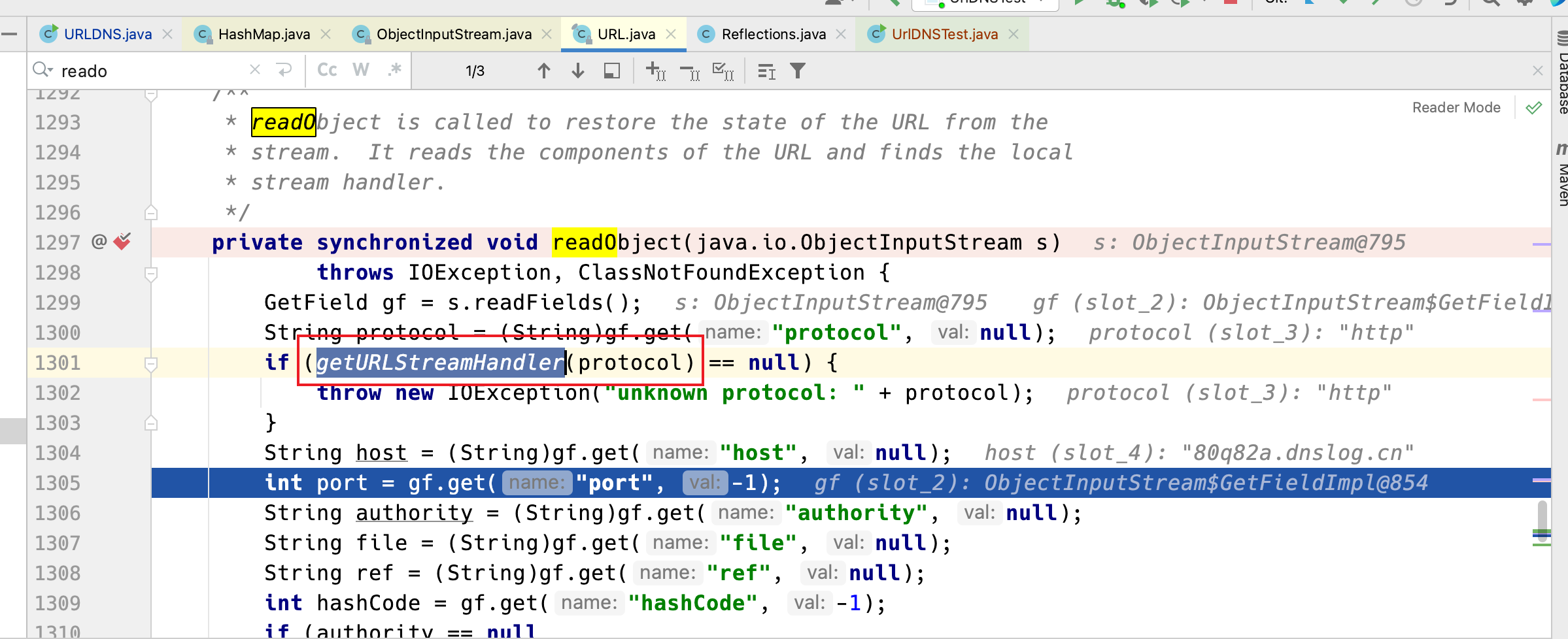Open results in Find tool window
The height and width of the screenshot is (639, 1568).
point(612,71)
